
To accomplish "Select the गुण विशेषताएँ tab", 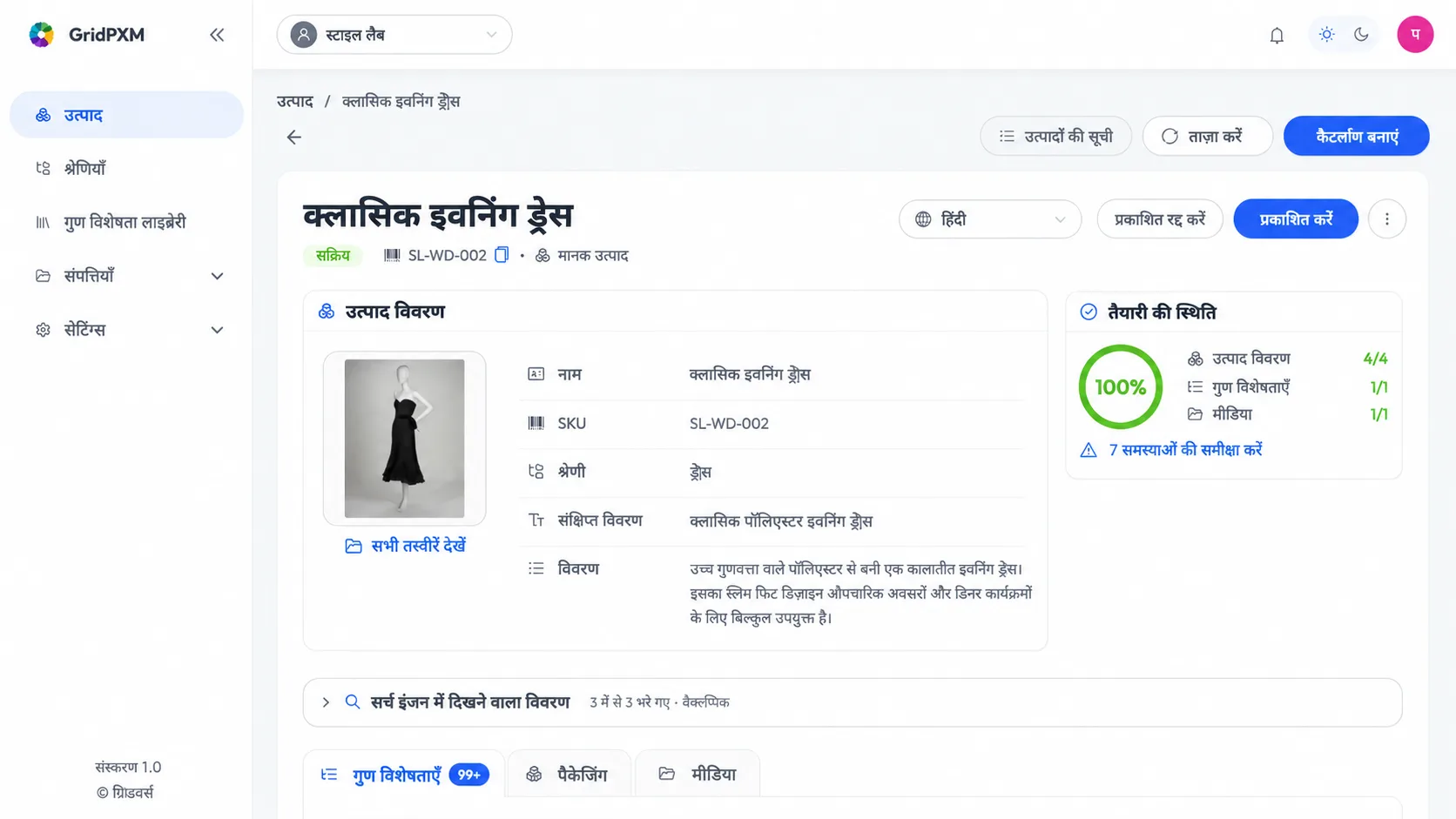I will (x=404, y=775).
